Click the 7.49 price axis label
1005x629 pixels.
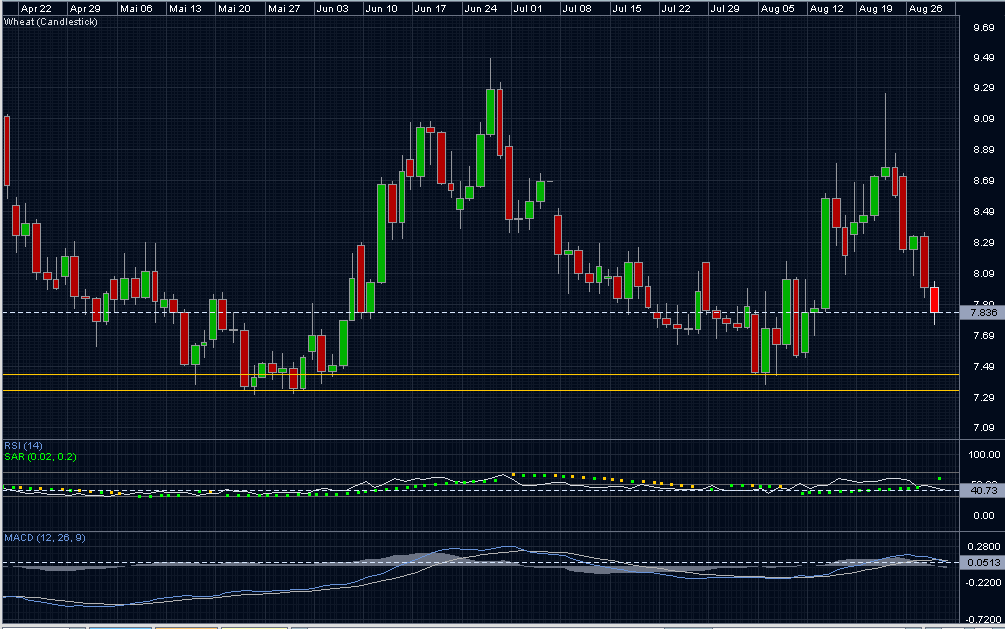pyautogui.click(x=984, y=367)
